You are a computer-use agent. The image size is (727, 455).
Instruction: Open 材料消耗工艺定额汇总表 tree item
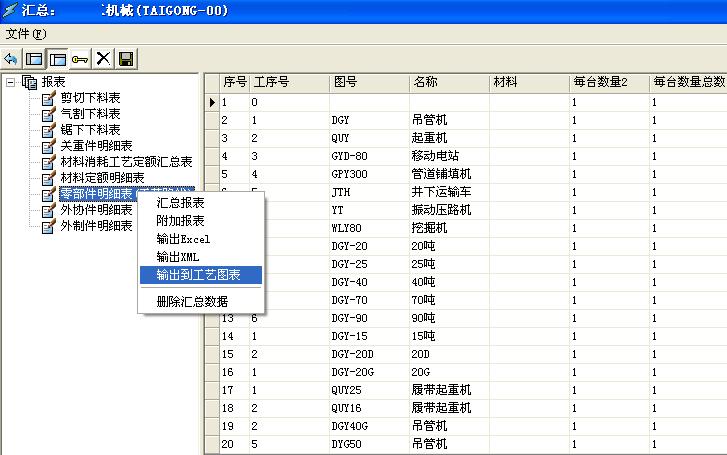point(126,162)
